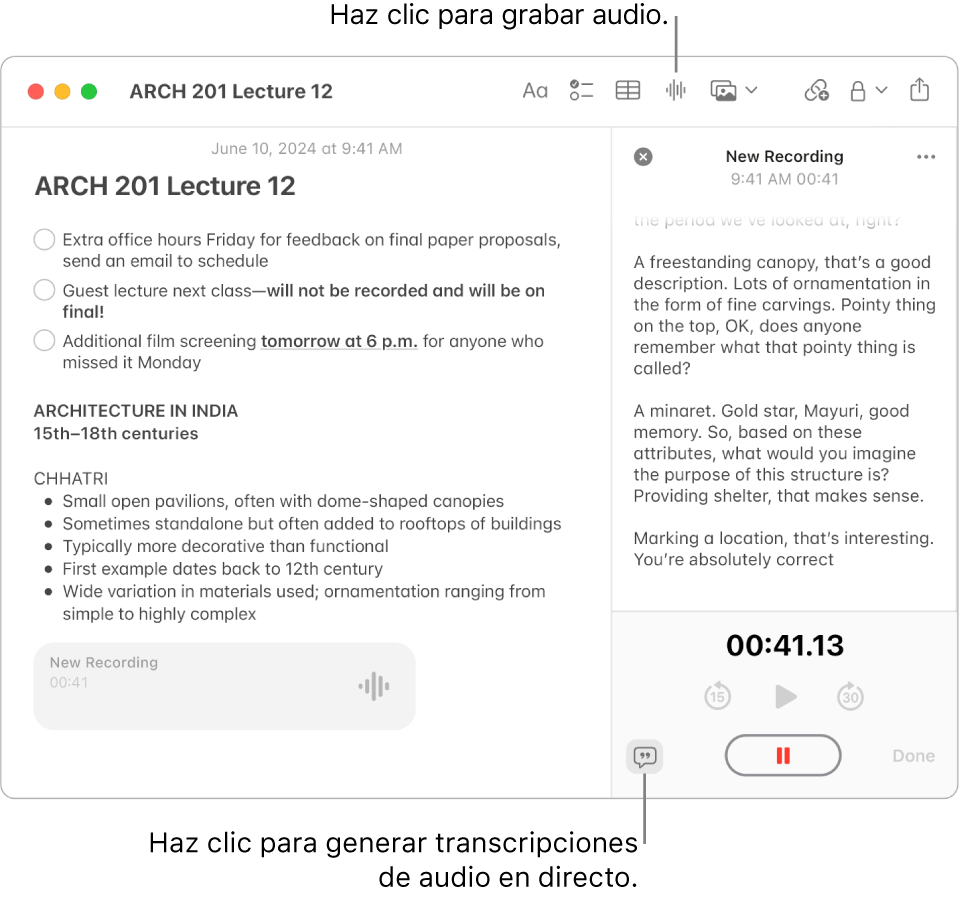
Task: Click the add link icon
Action: point(816,91)
